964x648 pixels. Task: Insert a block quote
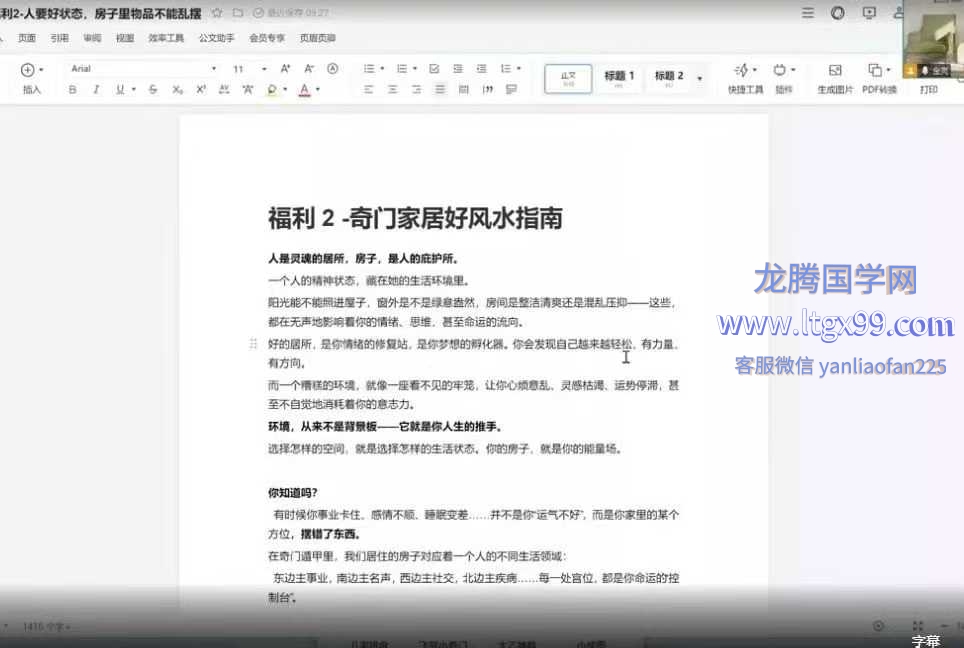tap(488, 89)
